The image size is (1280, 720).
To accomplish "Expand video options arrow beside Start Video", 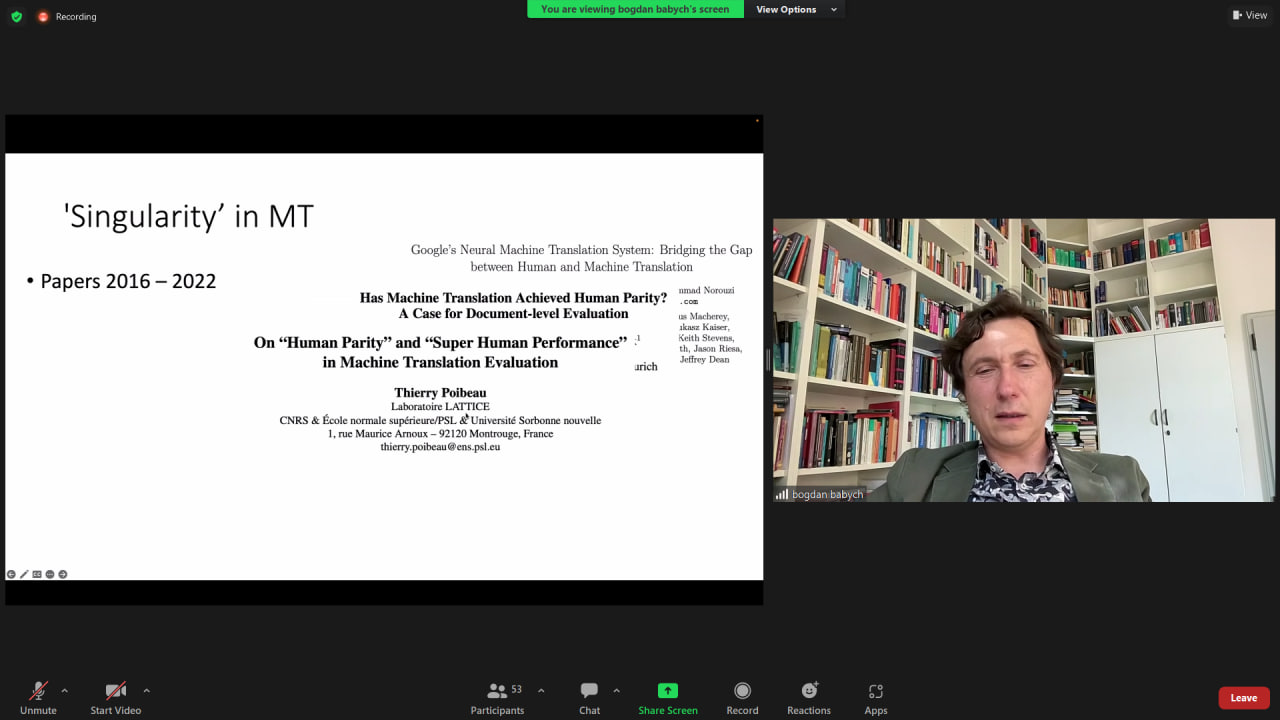I will pyautogui.click(x=146, y=690).
